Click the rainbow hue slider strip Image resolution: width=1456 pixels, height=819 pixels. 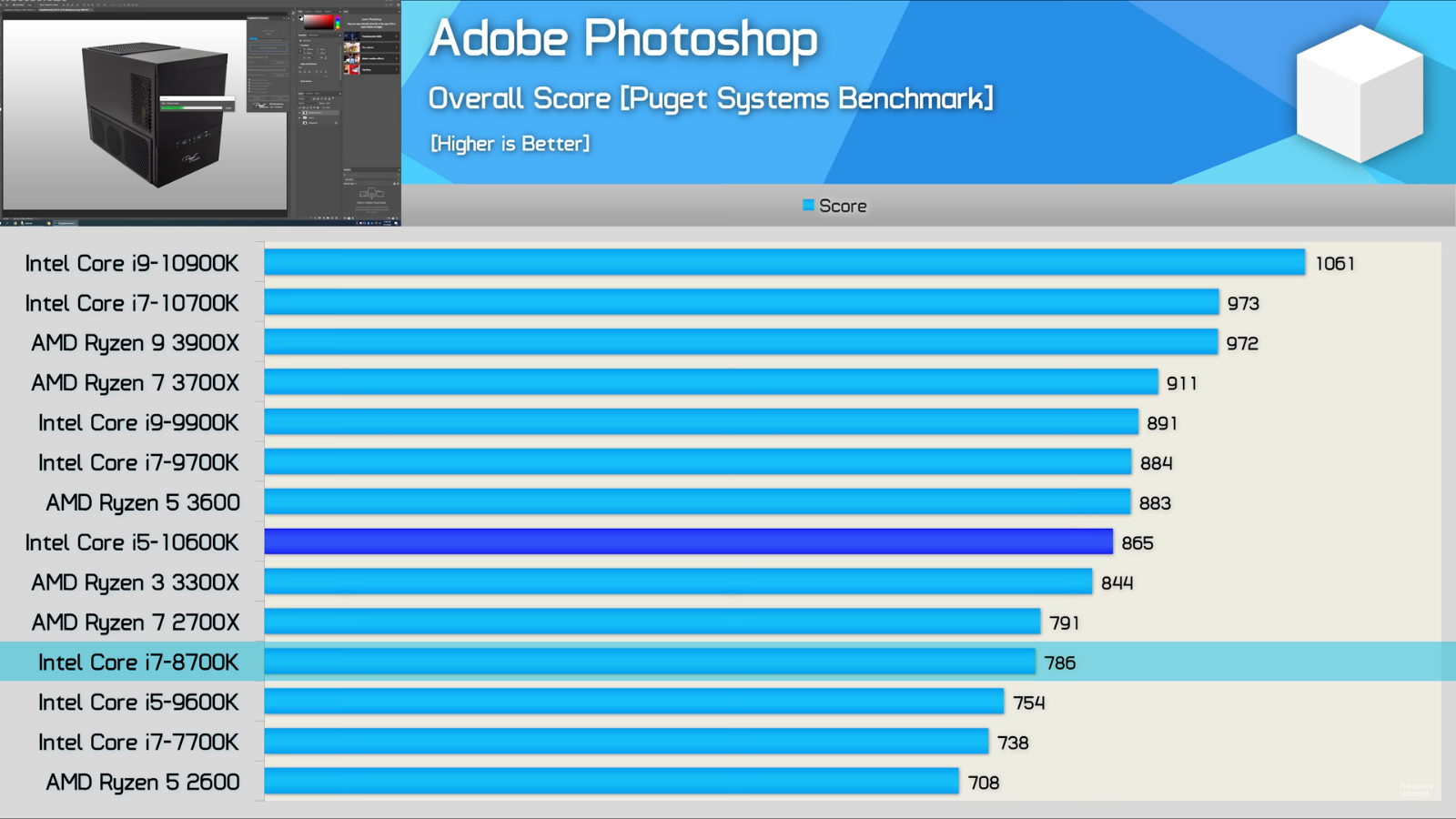point(338,22)
